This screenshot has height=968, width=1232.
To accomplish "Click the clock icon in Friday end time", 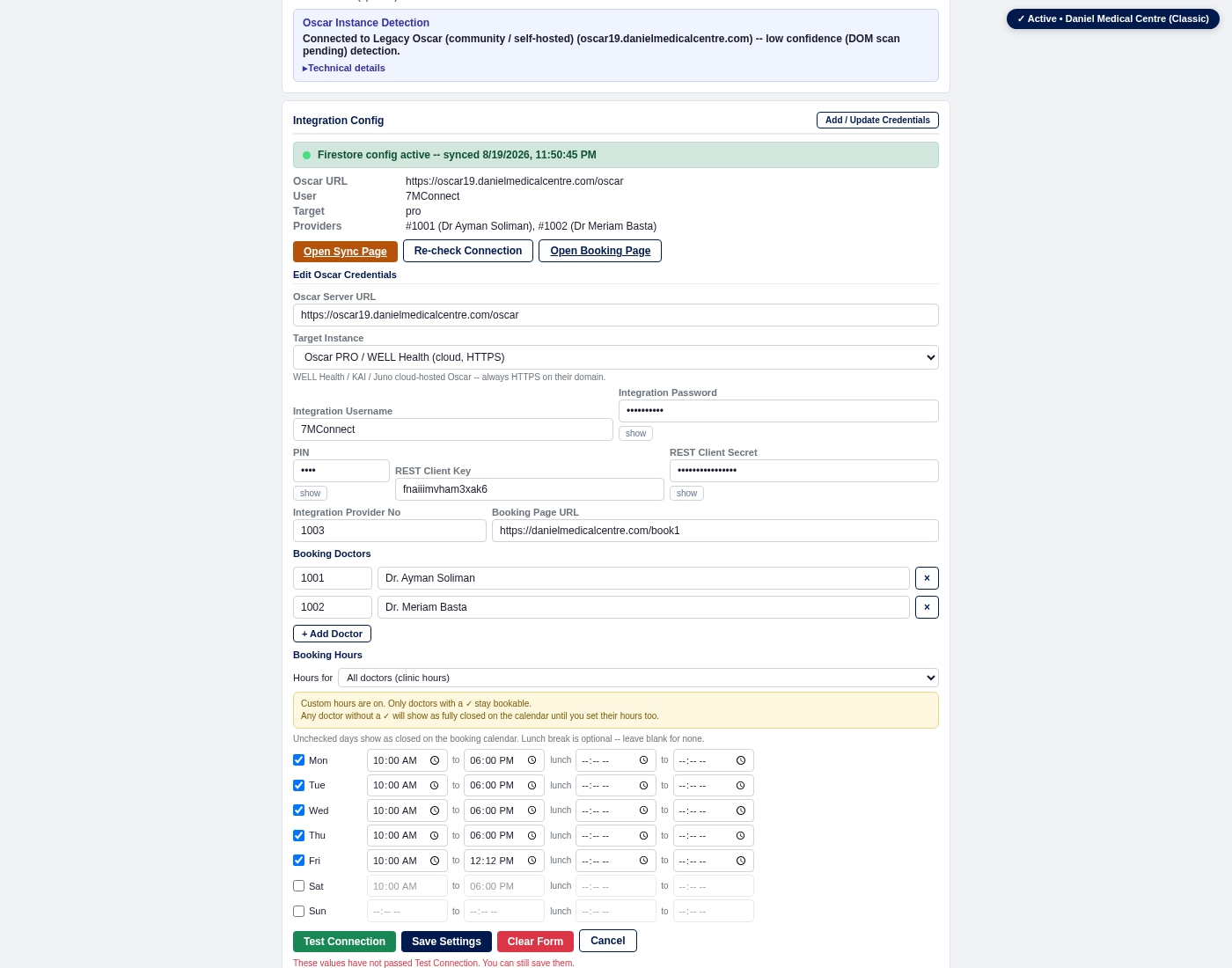I will tap(532, 861).
